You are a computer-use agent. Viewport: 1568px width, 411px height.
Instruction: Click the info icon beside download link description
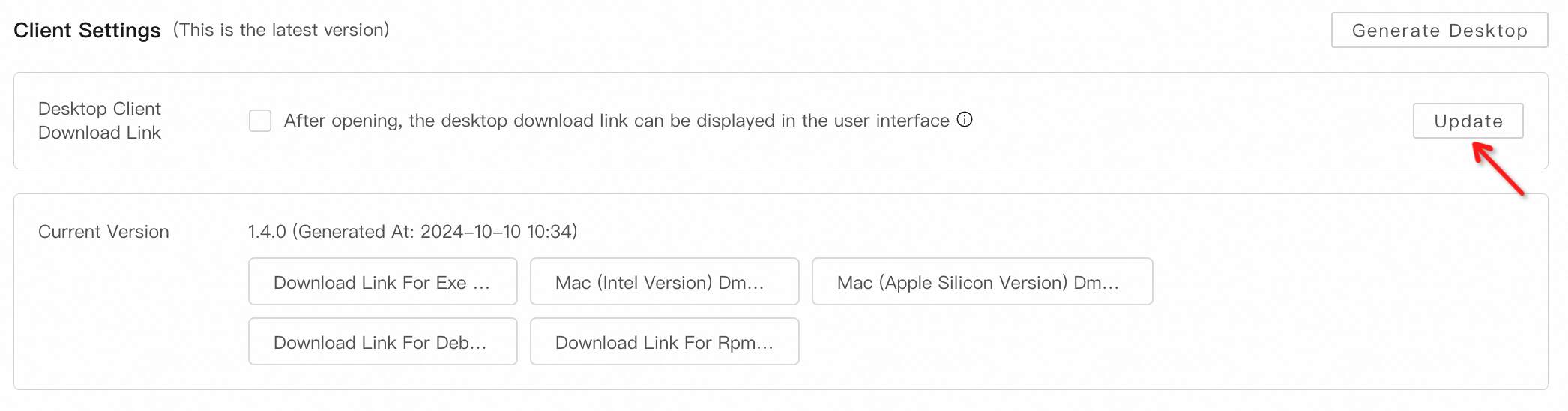click(965, 120)
